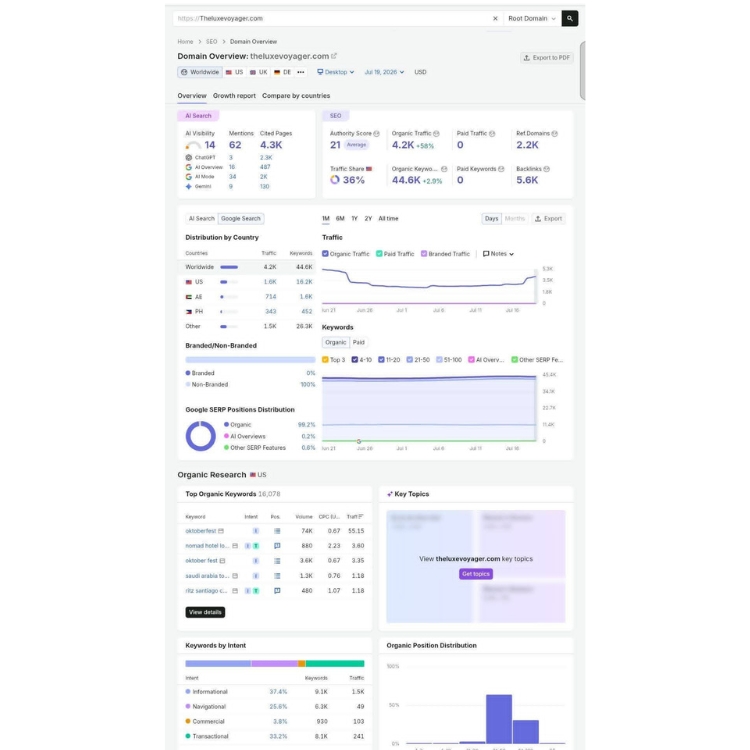Open SERP icon next to oktober fest keyword
The height and width of the screenshot is (750, 750).
(222, 561)
